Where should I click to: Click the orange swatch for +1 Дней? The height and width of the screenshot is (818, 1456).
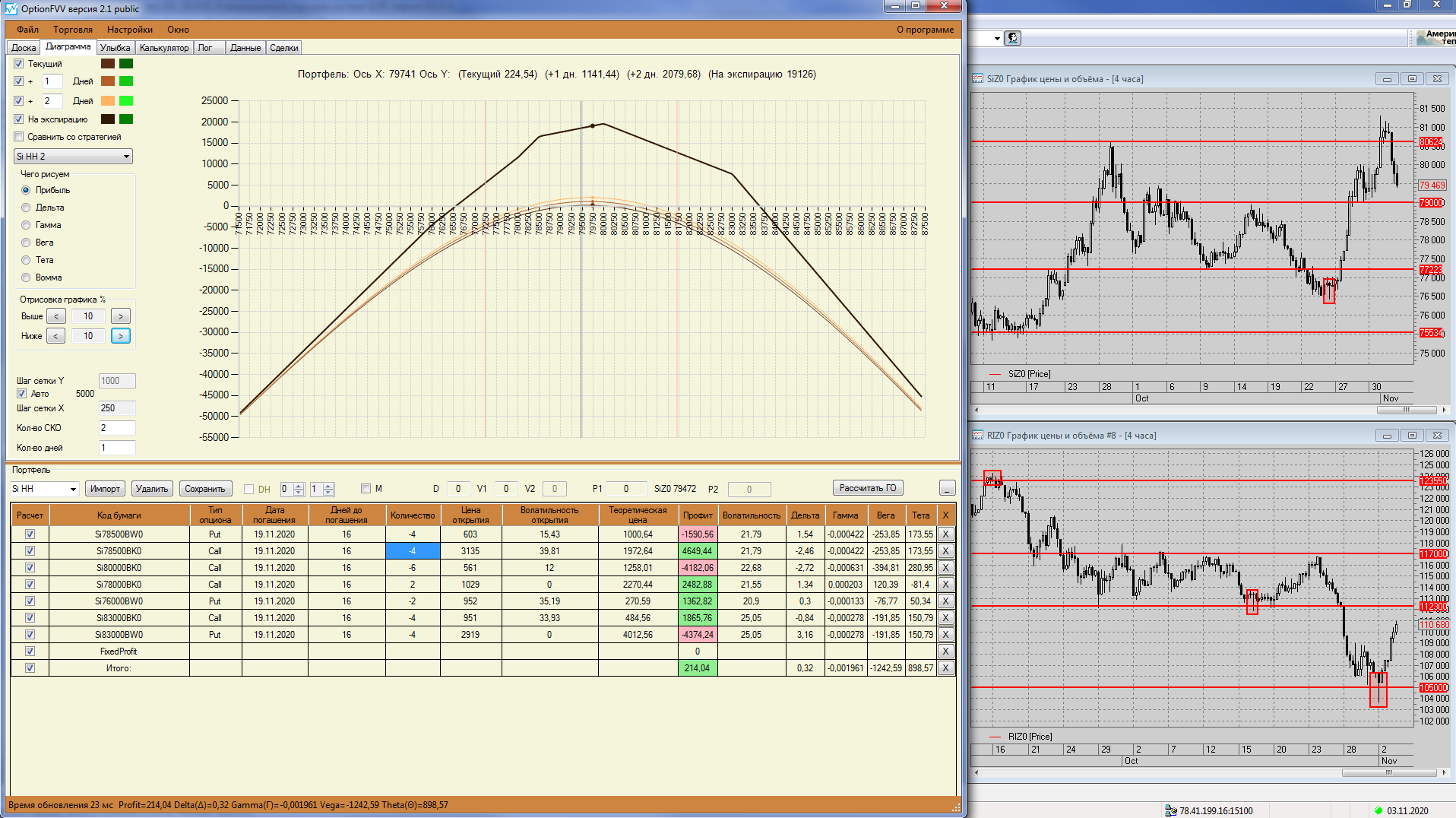coord(108,81)
